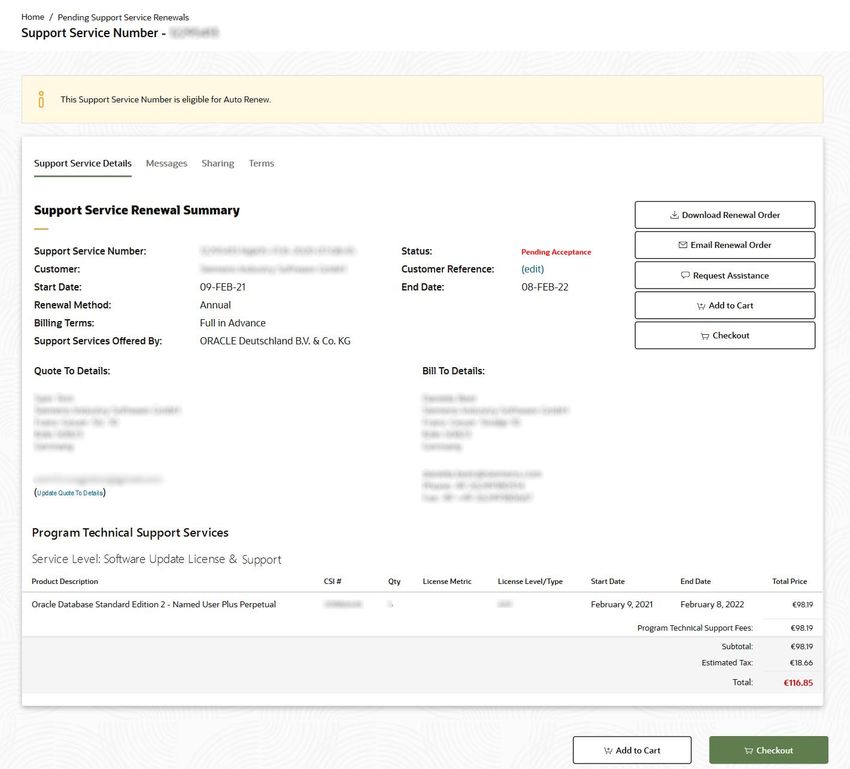Click the License Metric column header
Screen dimensions: 850x769
point(447,581)
